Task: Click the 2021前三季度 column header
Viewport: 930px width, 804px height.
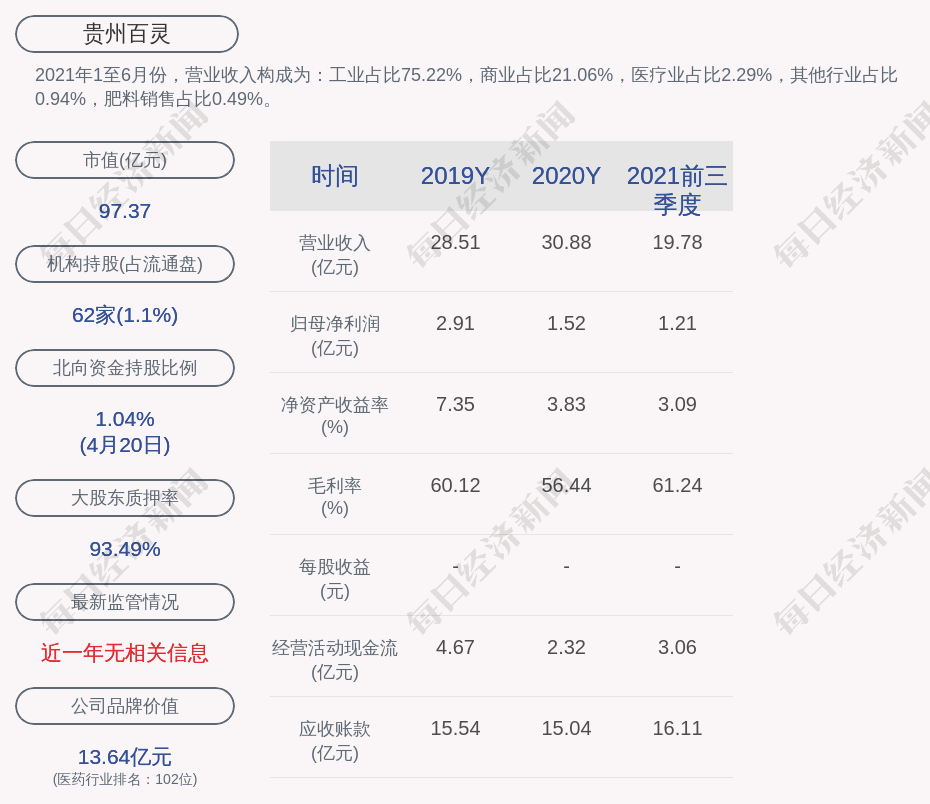Action: click(x=677, y=190)
